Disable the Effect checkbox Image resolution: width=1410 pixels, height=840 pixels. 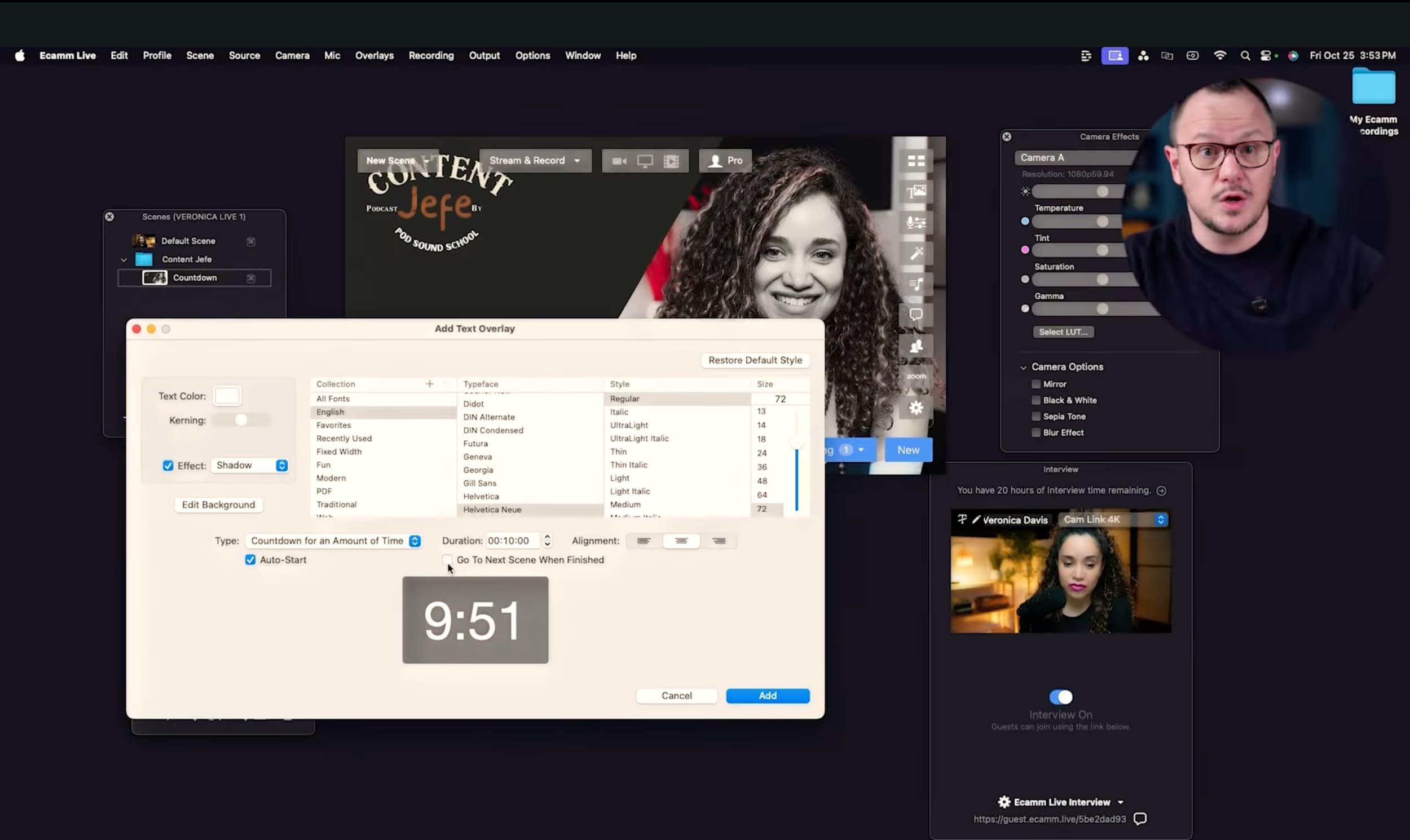point(168,465)
